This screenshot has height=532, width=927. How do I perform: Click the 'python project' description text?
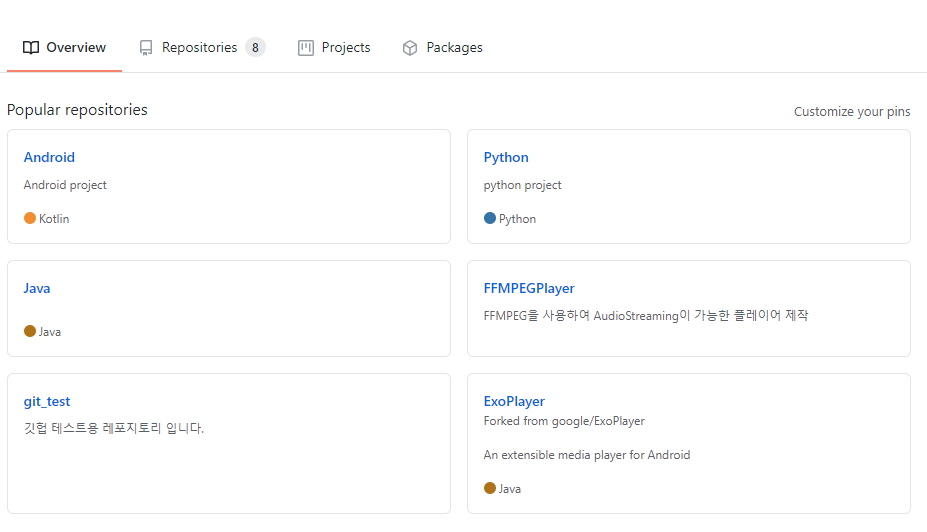522,185
